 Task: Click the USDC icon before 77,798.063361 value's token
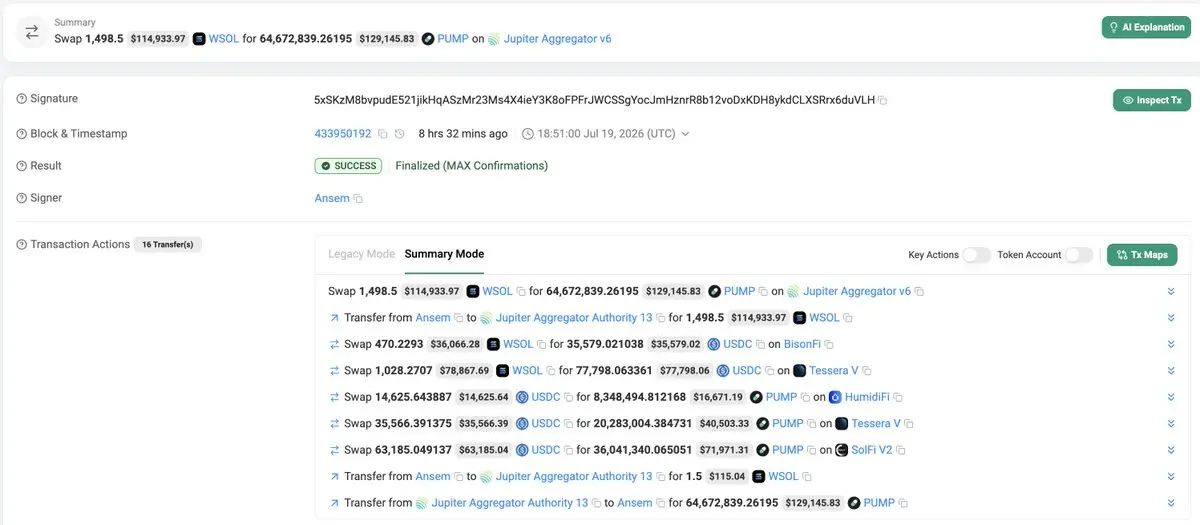pos(722,371)
